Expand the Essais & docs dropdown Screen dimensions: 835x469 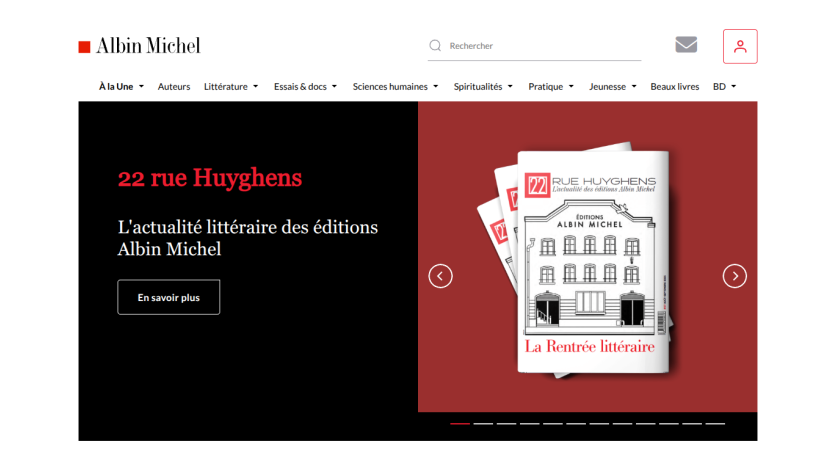coord(306,87)
